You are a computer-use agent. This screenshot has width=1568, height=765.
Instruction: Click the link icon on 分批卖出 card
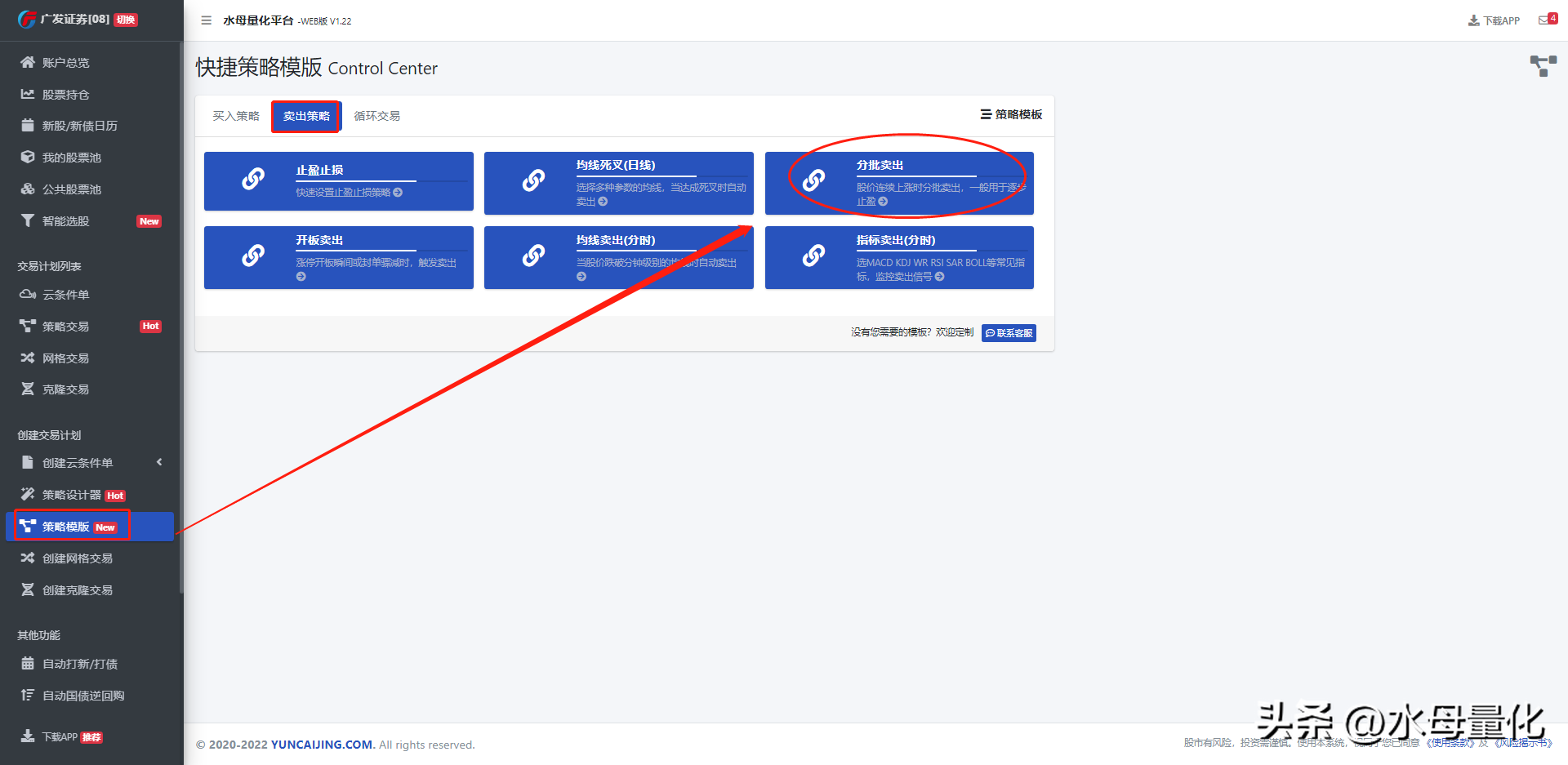(813, 180)
